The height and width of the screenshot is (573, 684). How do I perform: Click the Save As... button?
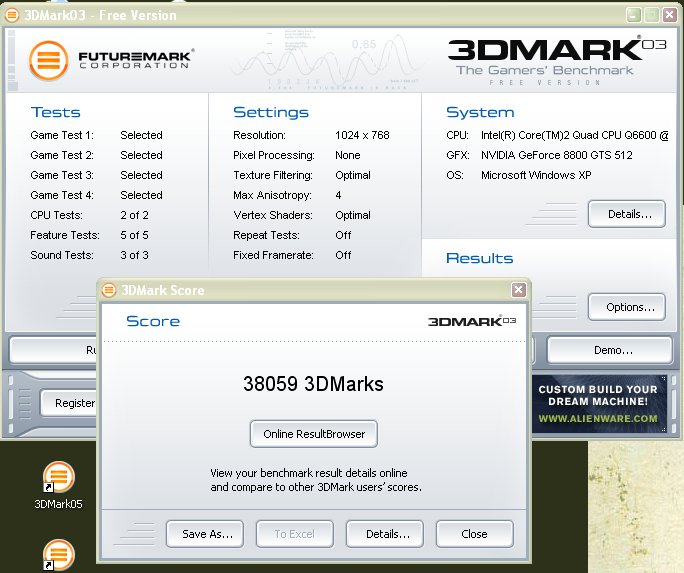205,534
